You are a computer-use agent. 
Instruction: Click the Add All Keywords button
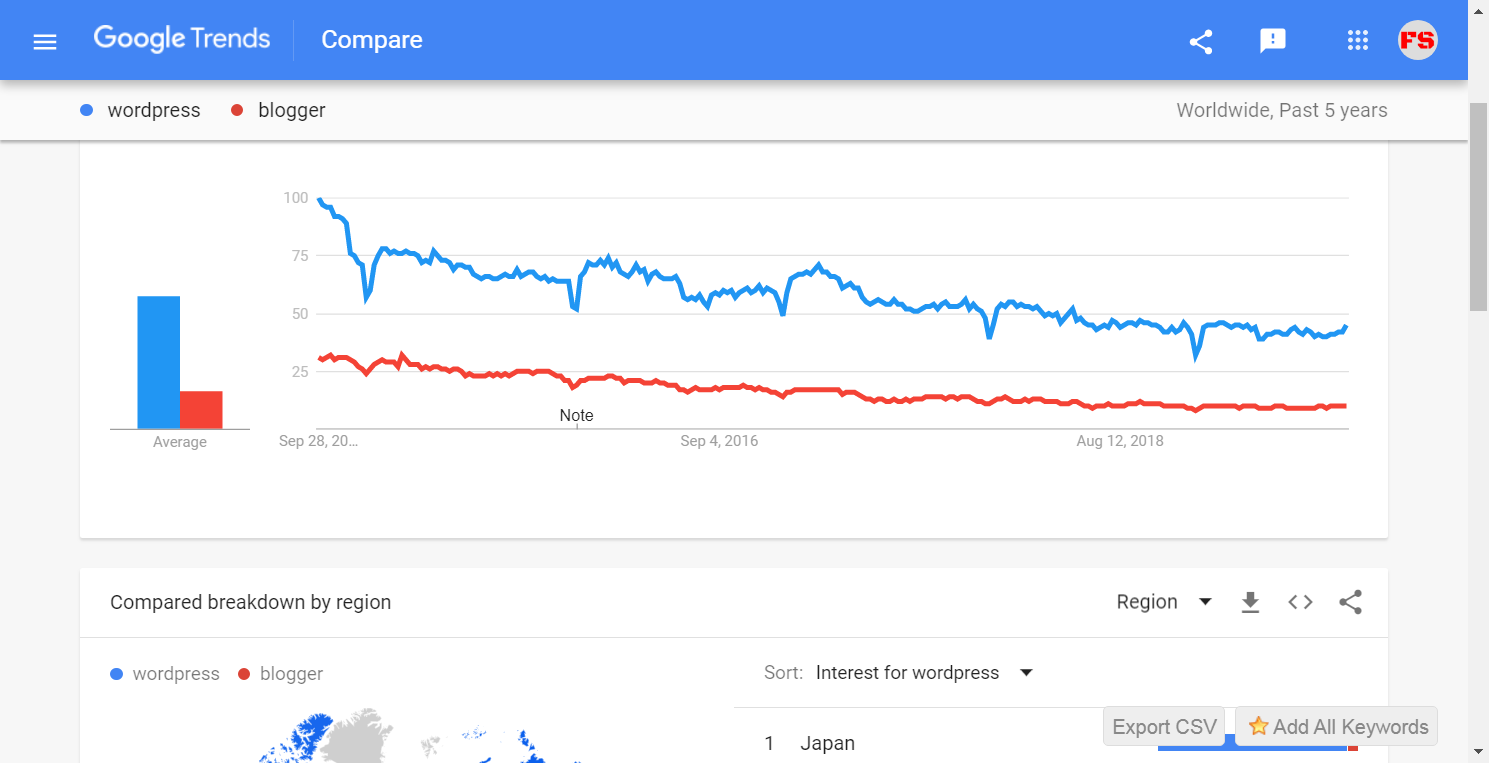tap(1336, 727)
